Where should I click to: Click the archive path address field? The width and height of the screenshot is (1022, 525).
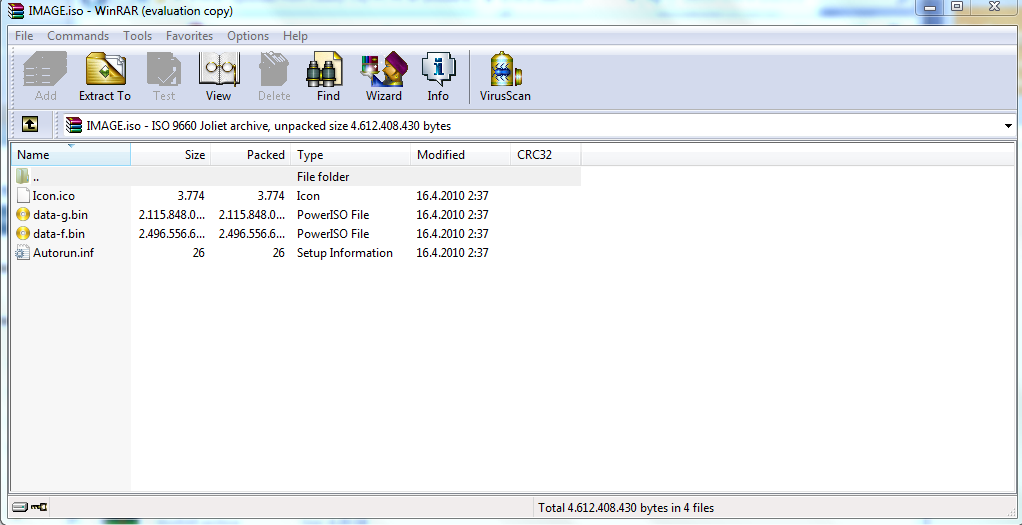[538, 125]
